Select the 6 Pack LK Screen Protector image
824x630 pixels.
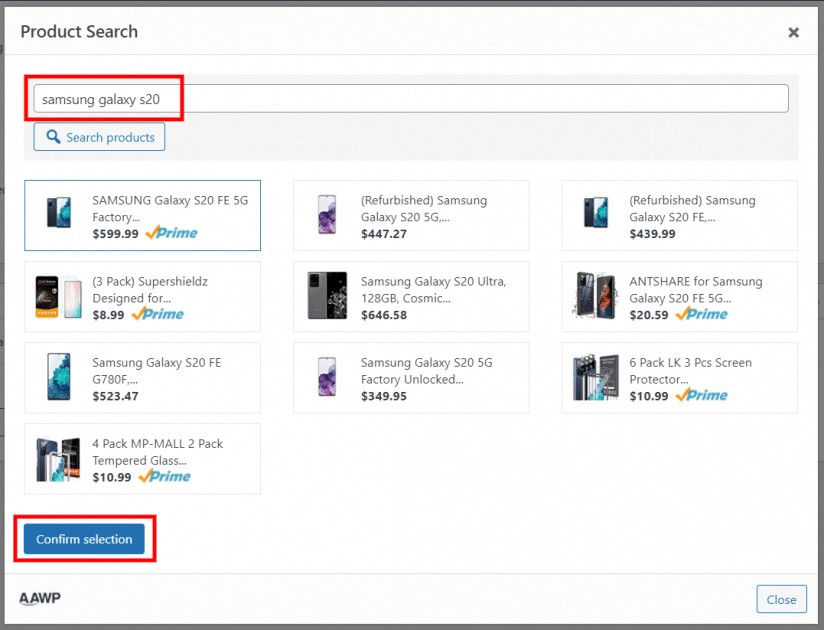pyautogui.click(x=595, y=377)
